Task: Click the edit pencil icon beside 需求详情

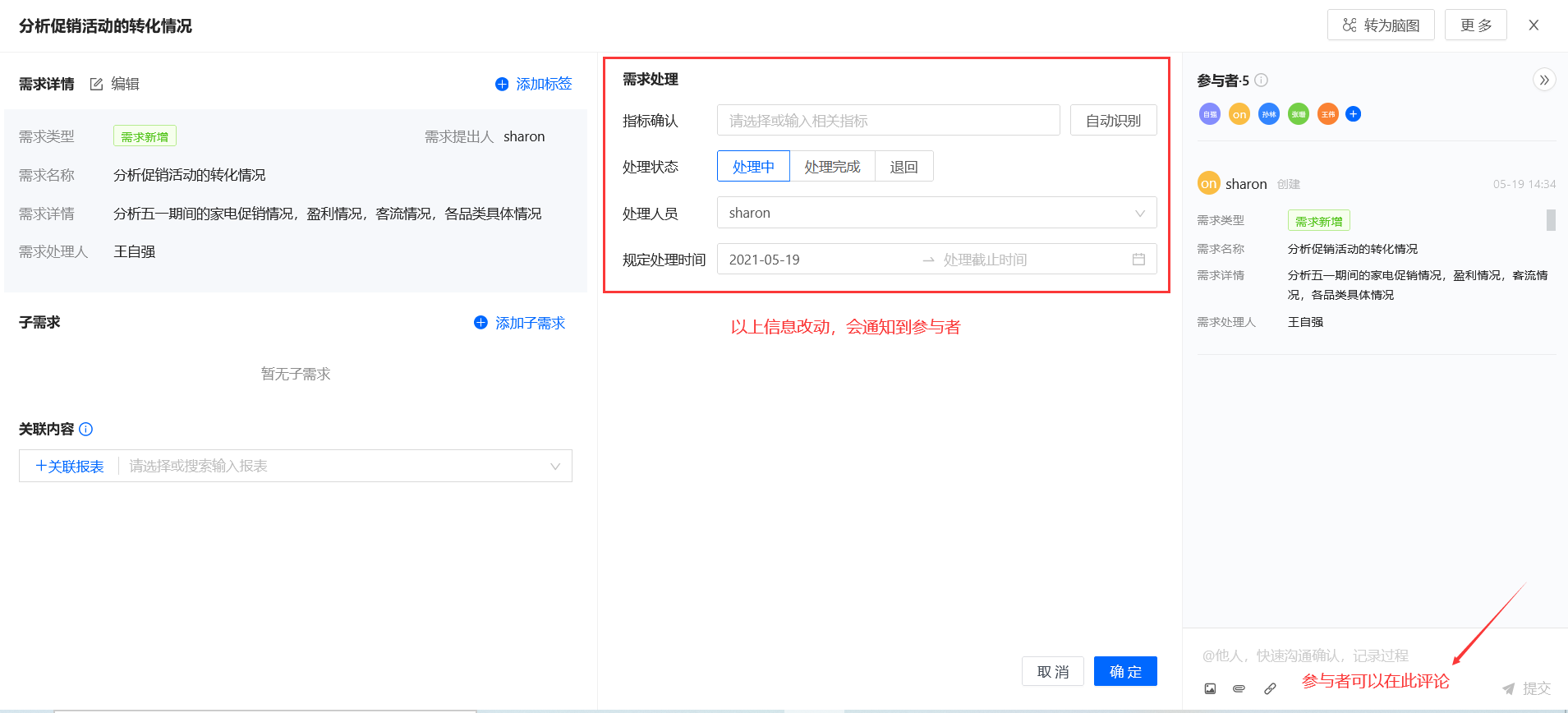Action: [96, 84]
